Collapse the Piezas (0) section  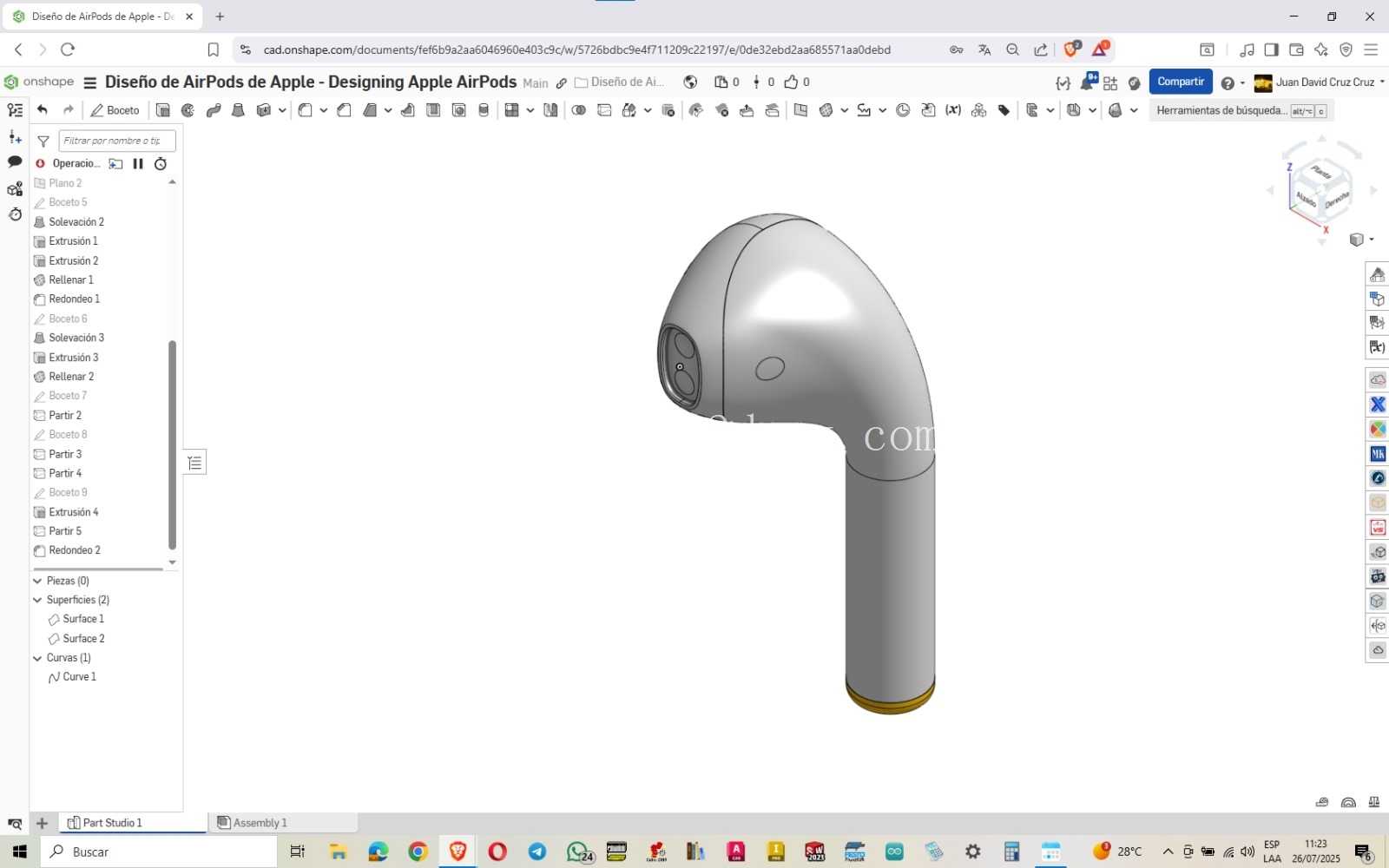(37, 581)
